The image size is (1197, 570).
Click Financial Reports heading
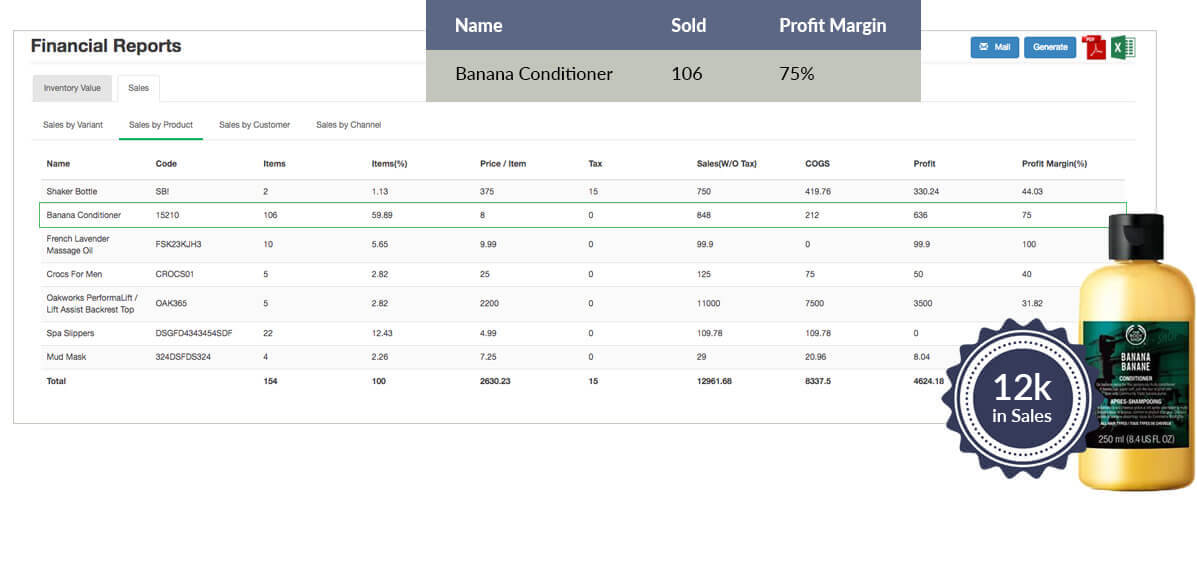106,46
